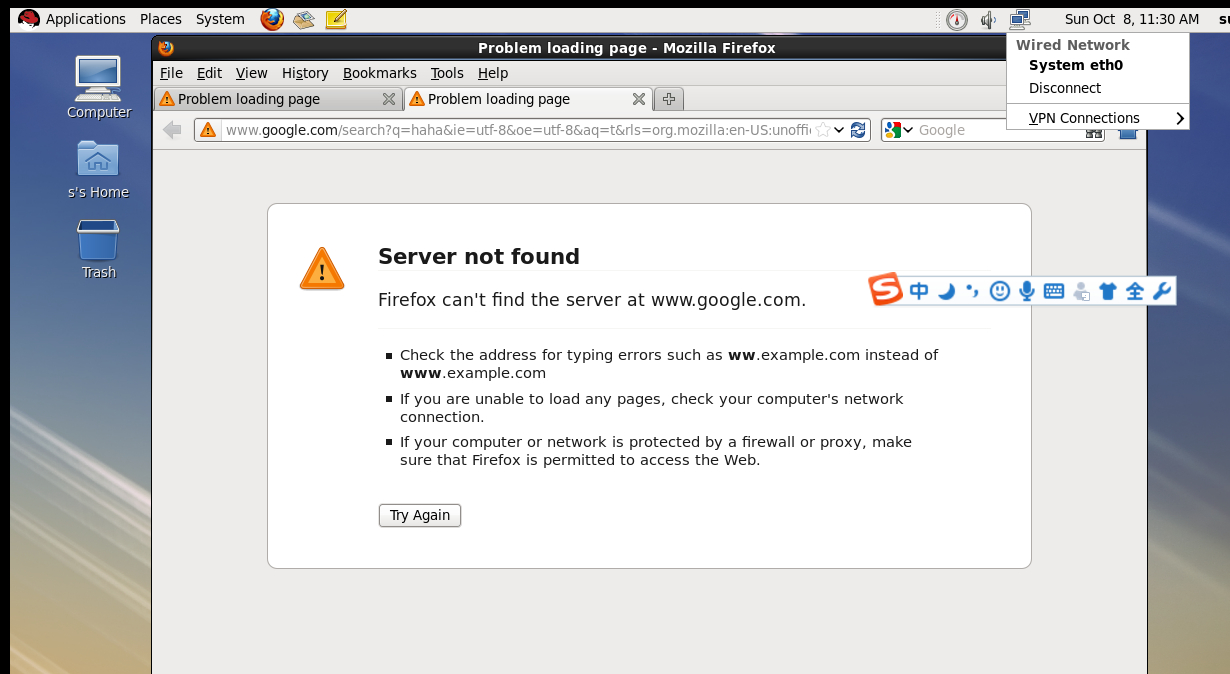The width and height of the screenshot is (1230, 674).
Task: Click the Try Again button
Action: [x=420, y=515]
